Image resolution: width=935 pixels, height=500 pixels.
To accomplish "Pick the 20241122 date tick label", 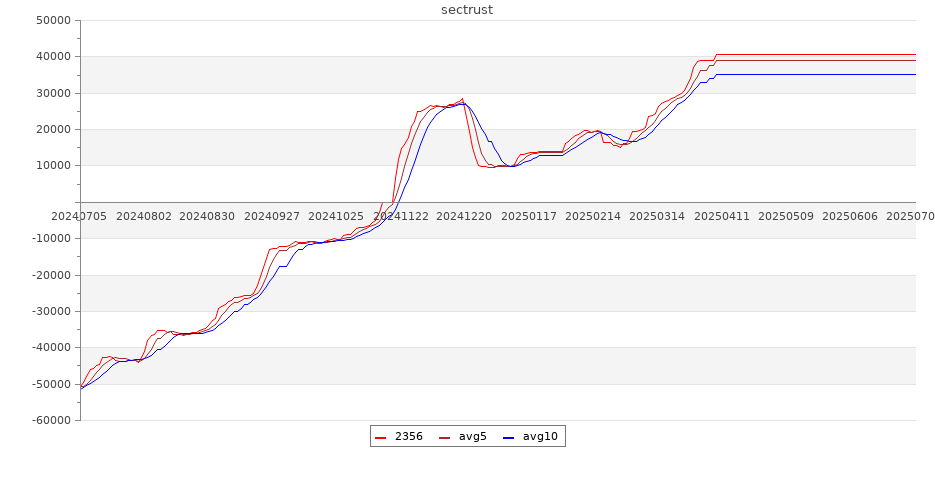I will coord(401,216).
